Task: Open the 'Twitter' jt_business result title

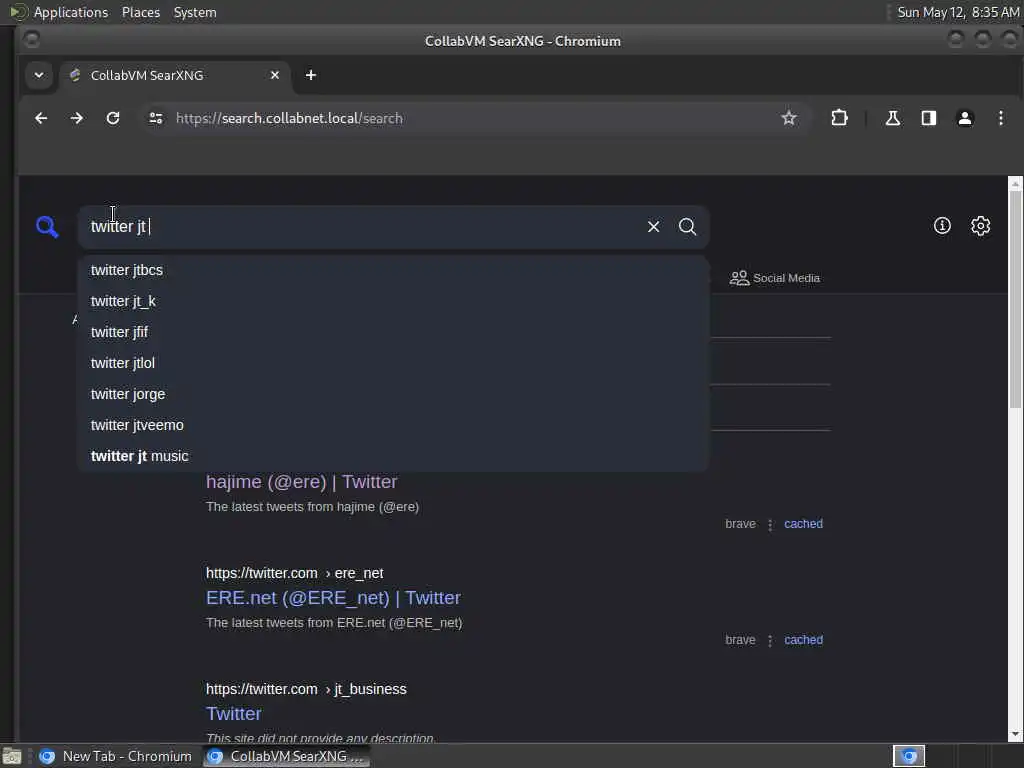Action: click(234, 714)
